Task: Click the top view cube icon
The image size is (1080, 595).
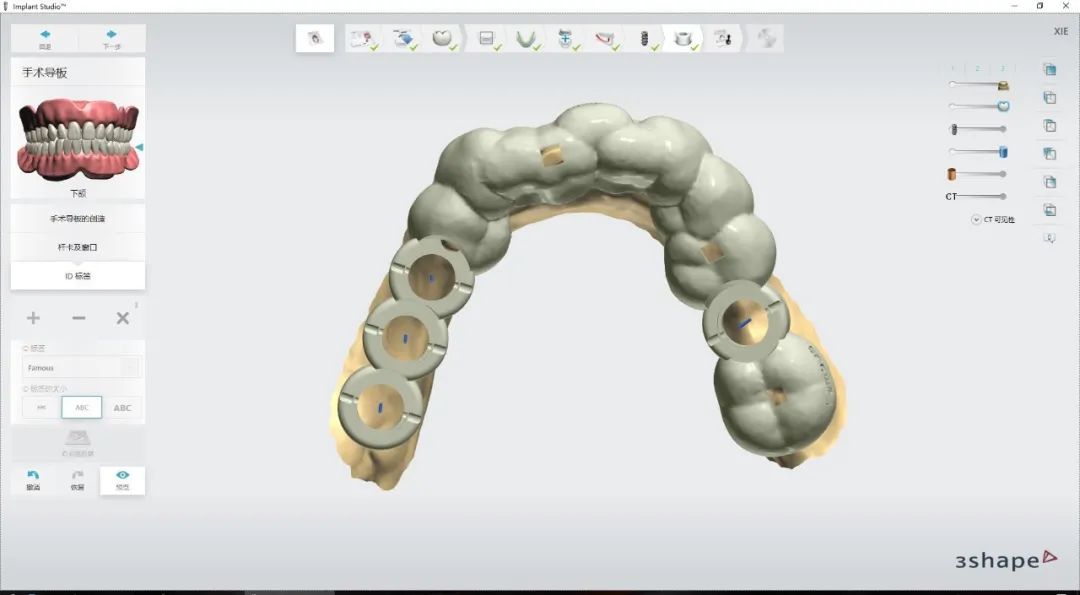Action: (1049, 69)
